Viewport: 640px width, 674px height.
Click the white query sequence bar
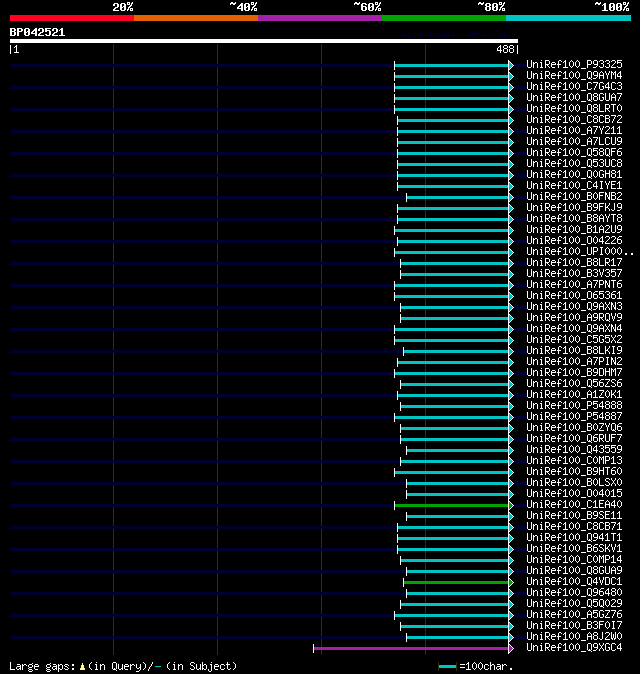(x=264, y=41)
